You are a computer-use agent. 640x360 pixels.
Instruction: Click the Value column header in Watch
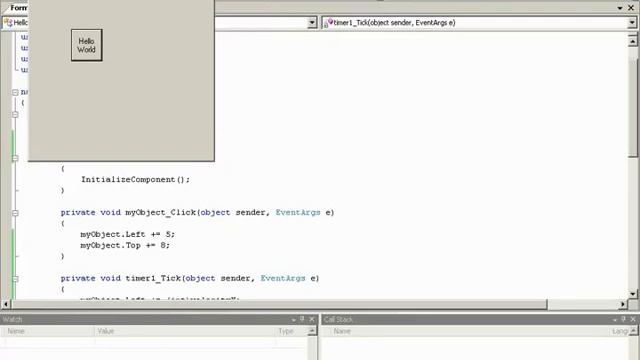[x=185, y=331]
